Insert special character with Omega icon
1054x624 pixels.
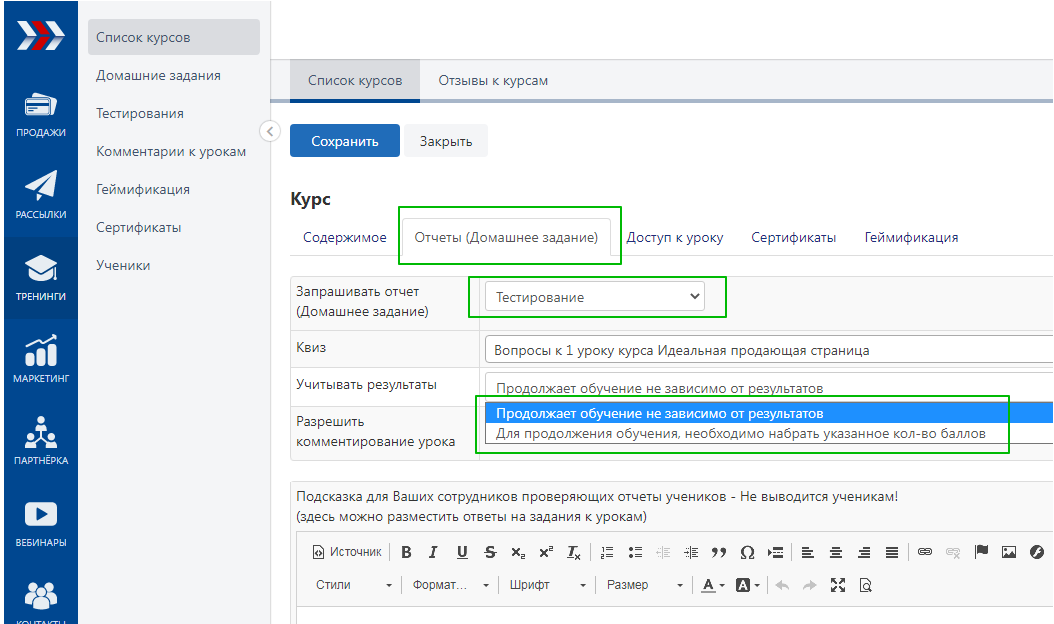tap(747, 552)
